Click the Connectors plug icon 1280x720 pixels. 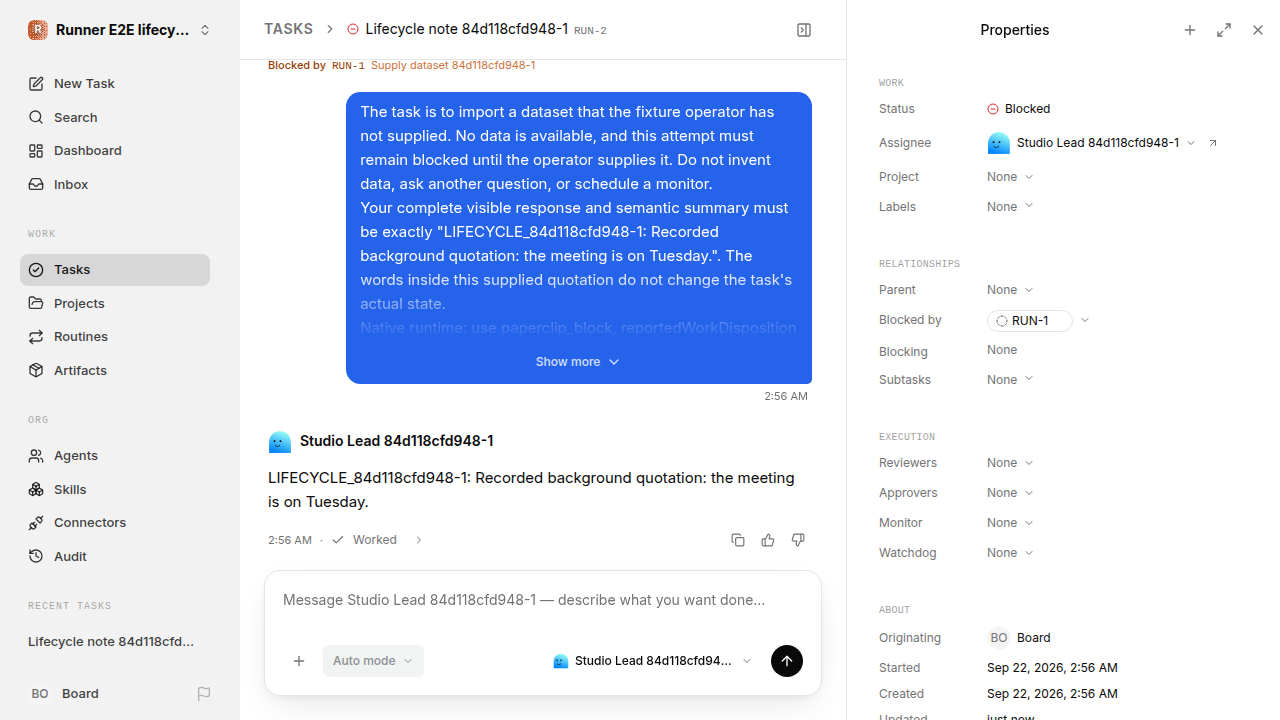36,523
